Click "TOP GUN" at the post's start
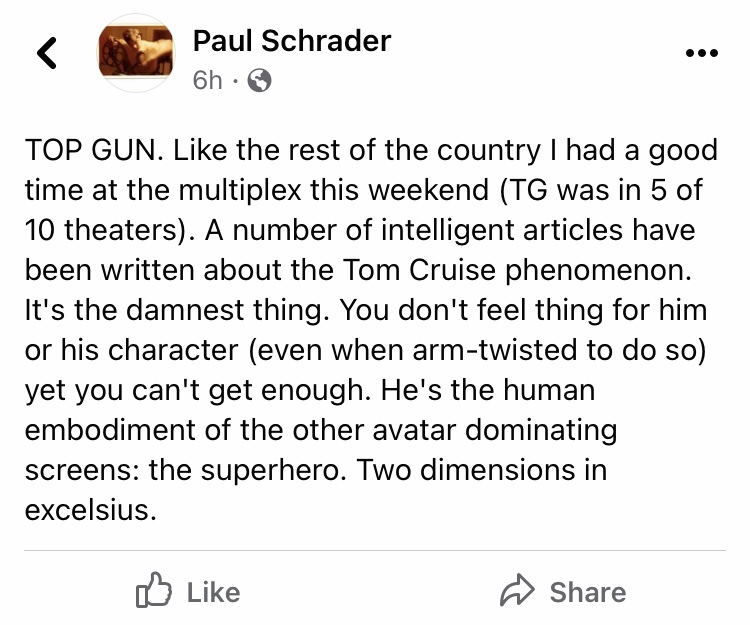Screen dimensions: 750x625 86,150
